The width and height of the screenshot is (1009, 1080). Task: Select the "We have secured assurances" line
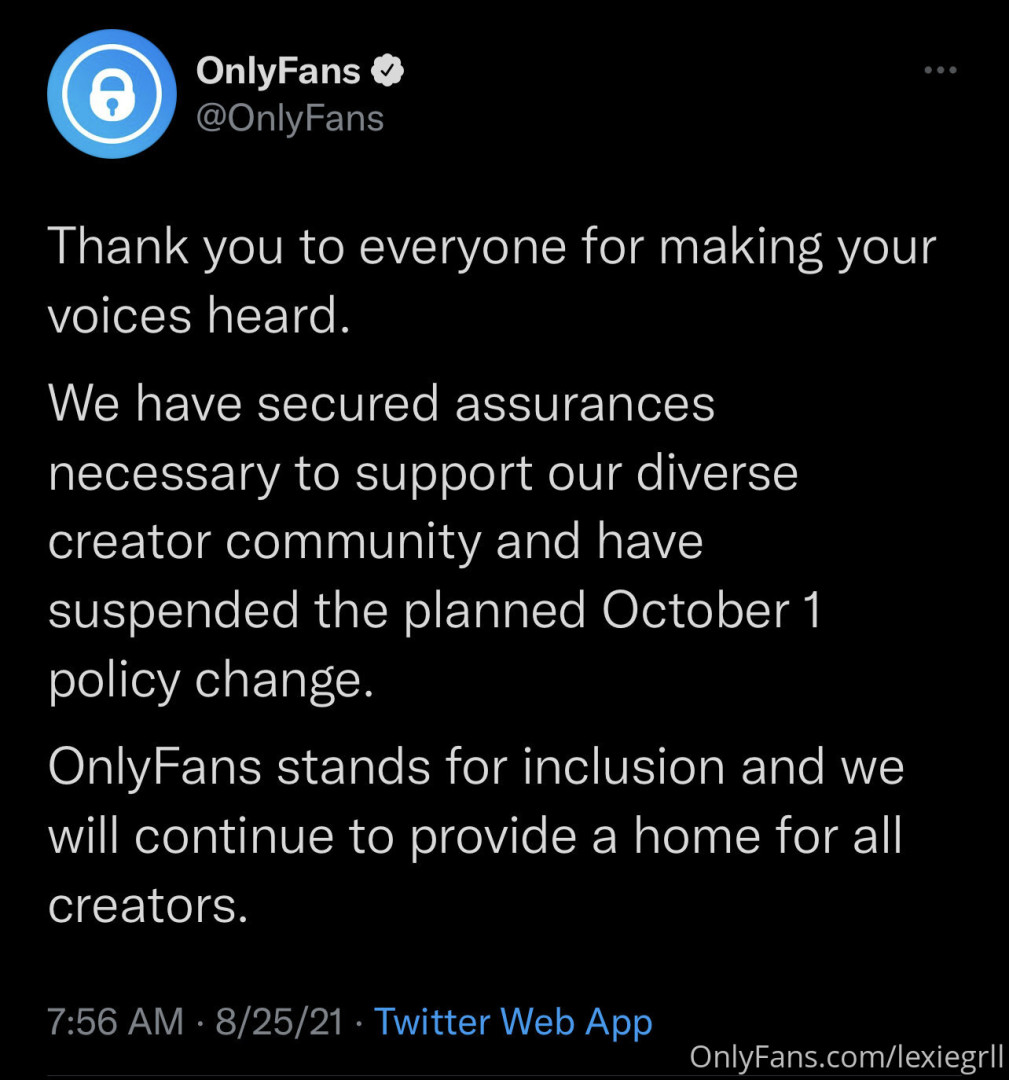click(381, 403)
